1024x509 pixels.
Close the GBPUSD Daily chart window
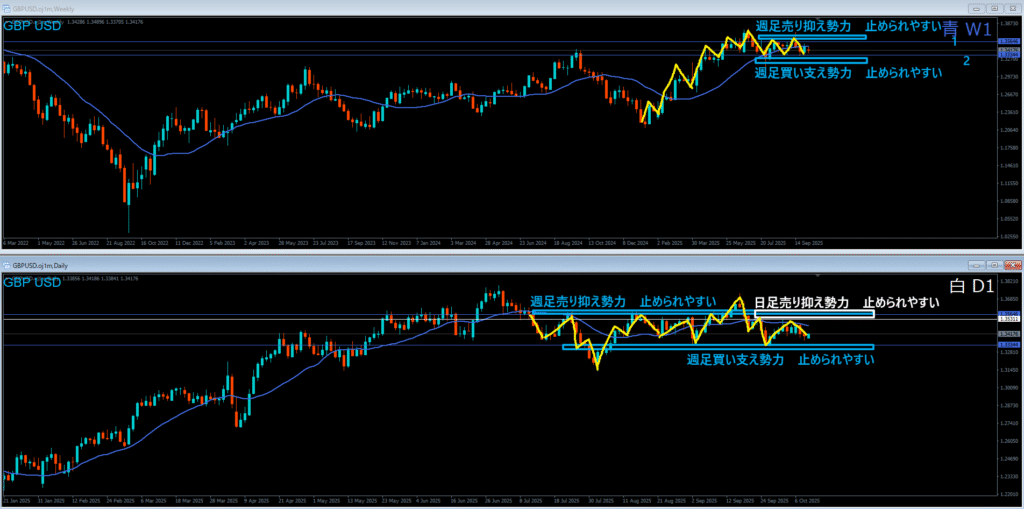pyautogui.click(x=1011, y=265)
